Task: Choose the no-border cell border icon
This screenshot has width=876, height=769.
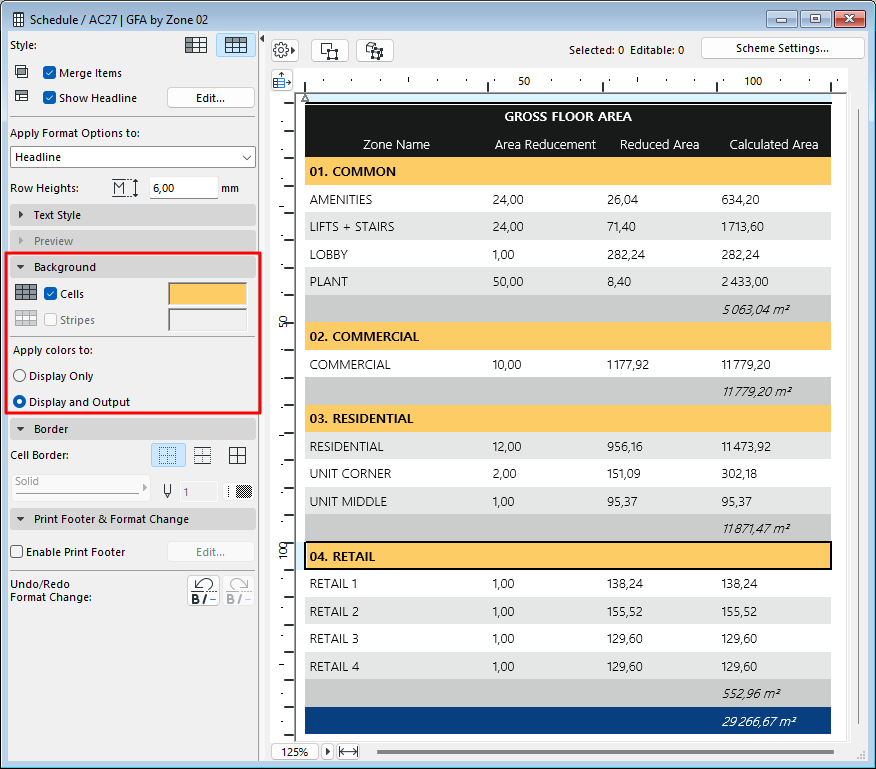Action: tap(168, 456)
